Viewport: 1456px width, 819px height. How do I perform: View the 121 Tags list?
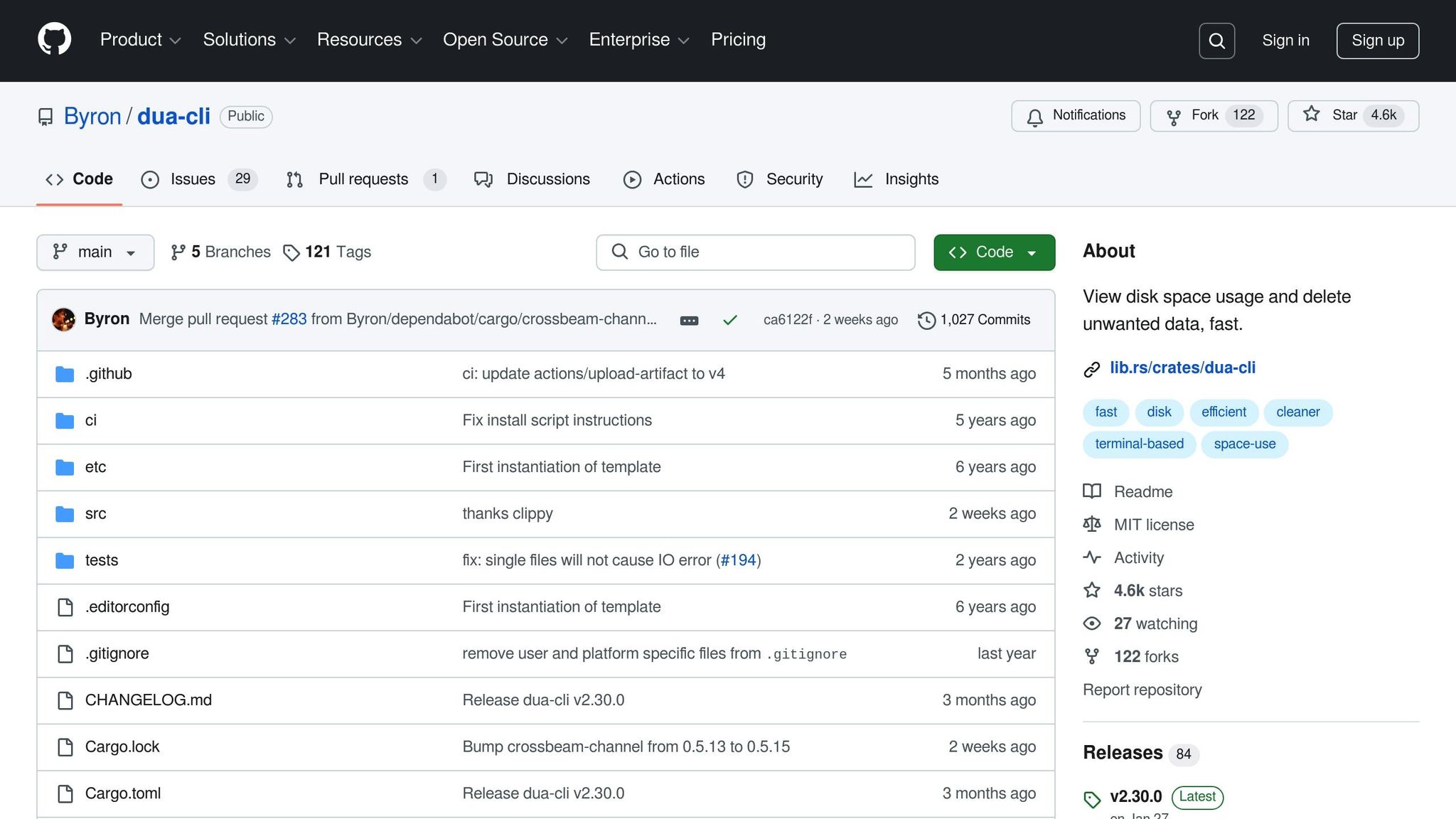(328, 252)
